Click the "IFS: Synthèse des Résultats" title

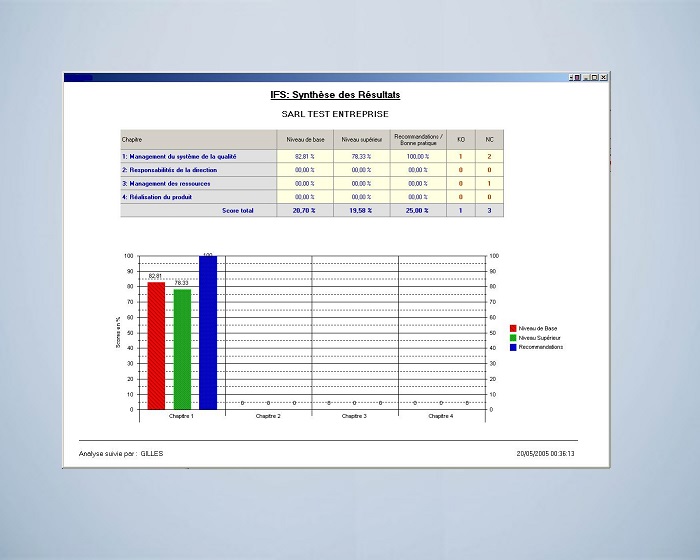click(x=335, y=95)
